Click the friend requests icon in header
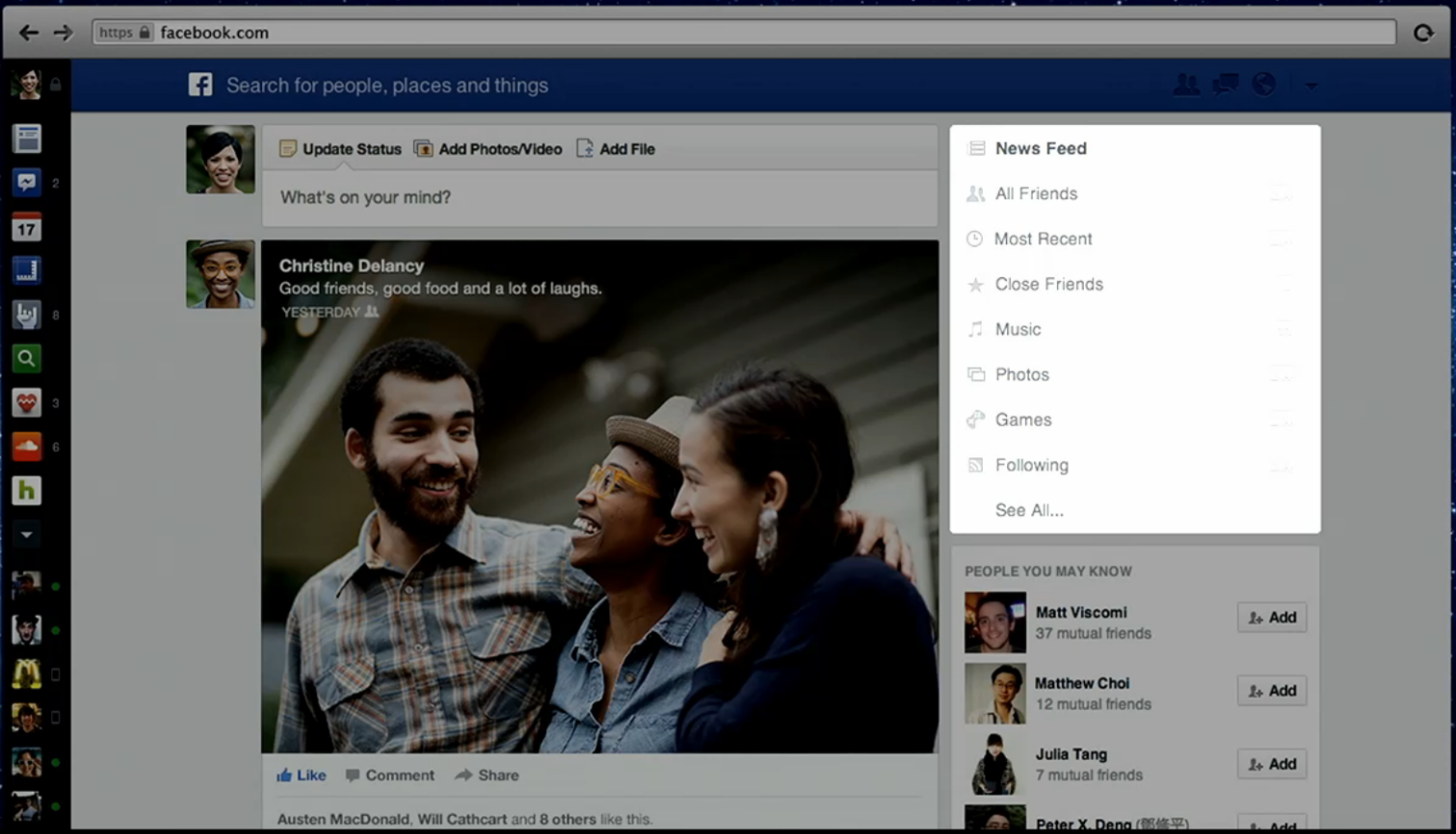The image size is (1456, 834). point(1186,85)
